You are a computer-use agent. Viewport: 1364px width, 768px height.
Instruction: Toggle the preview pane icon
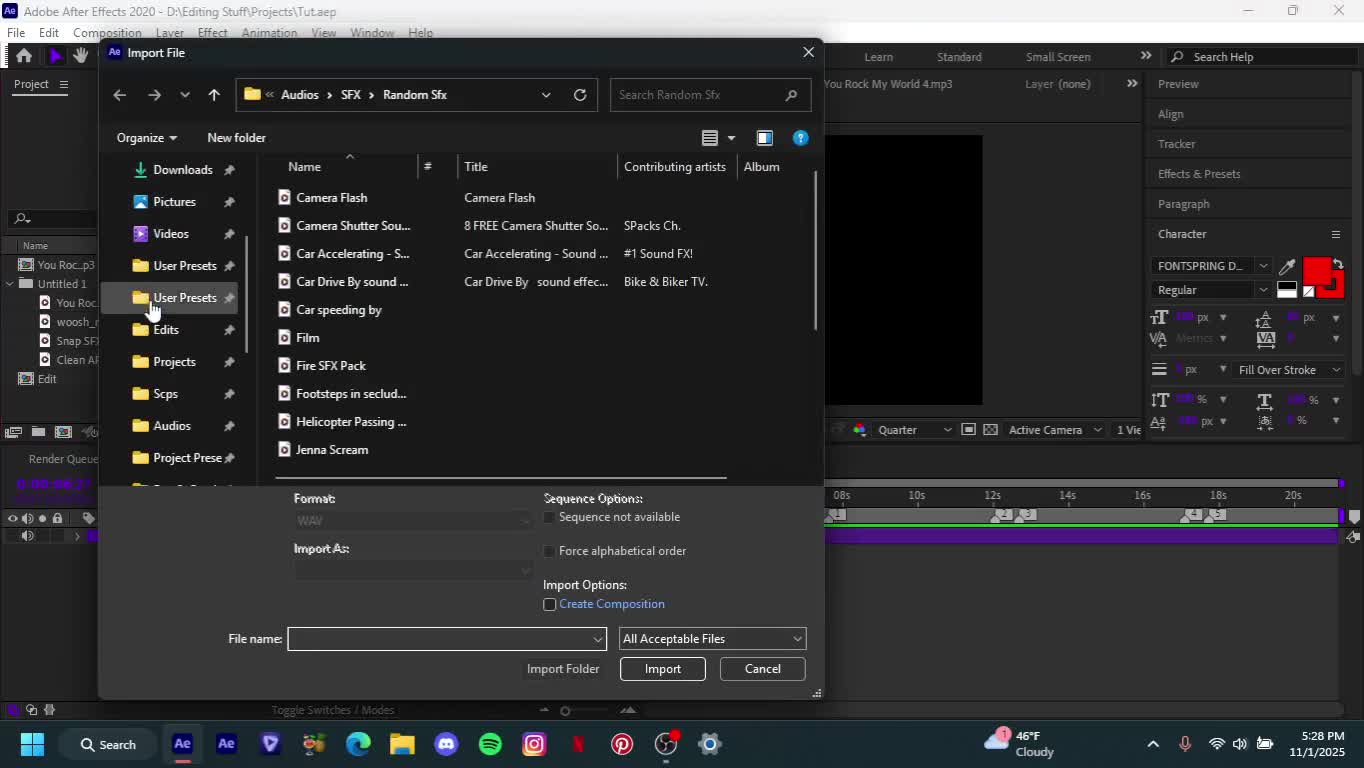point(764,138)
